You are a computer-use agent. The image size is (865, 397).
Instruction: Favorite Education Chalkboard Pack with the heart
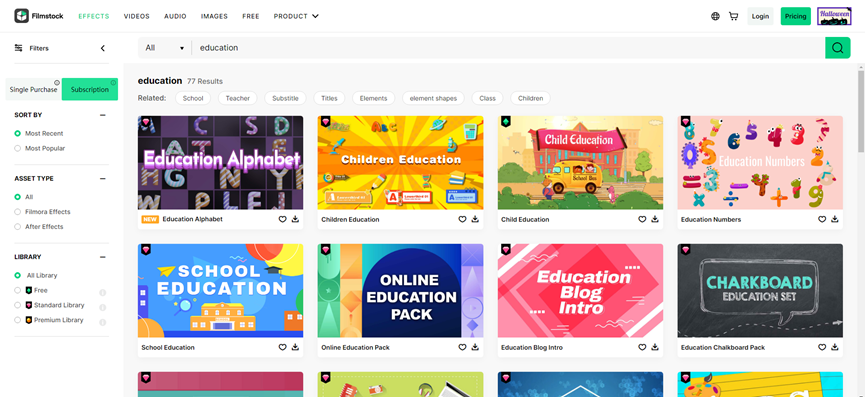(x=822, y=347)
